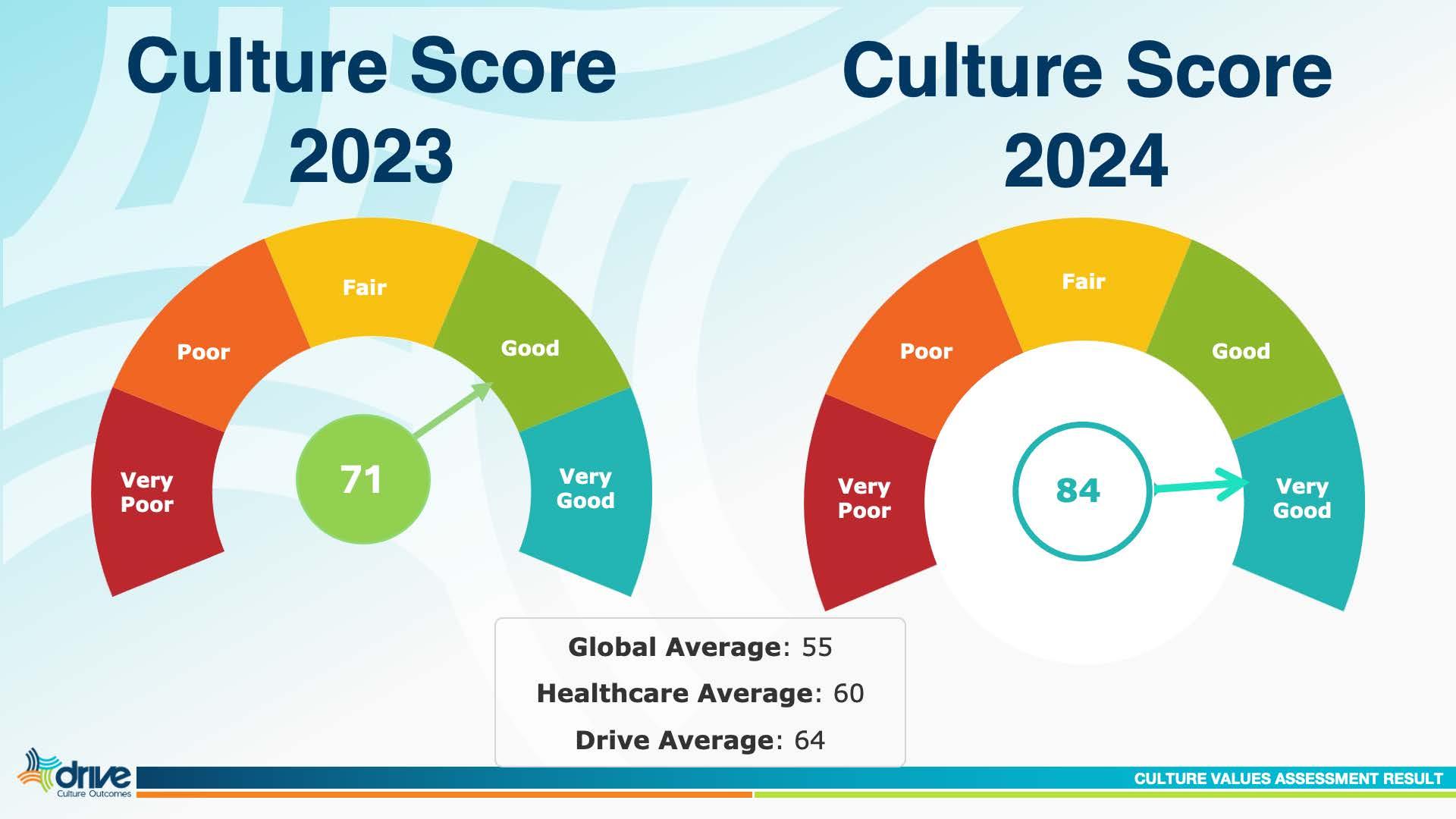
Task: Click the Drive Culture Outcomes logo
Action: (x=76, y=775)
